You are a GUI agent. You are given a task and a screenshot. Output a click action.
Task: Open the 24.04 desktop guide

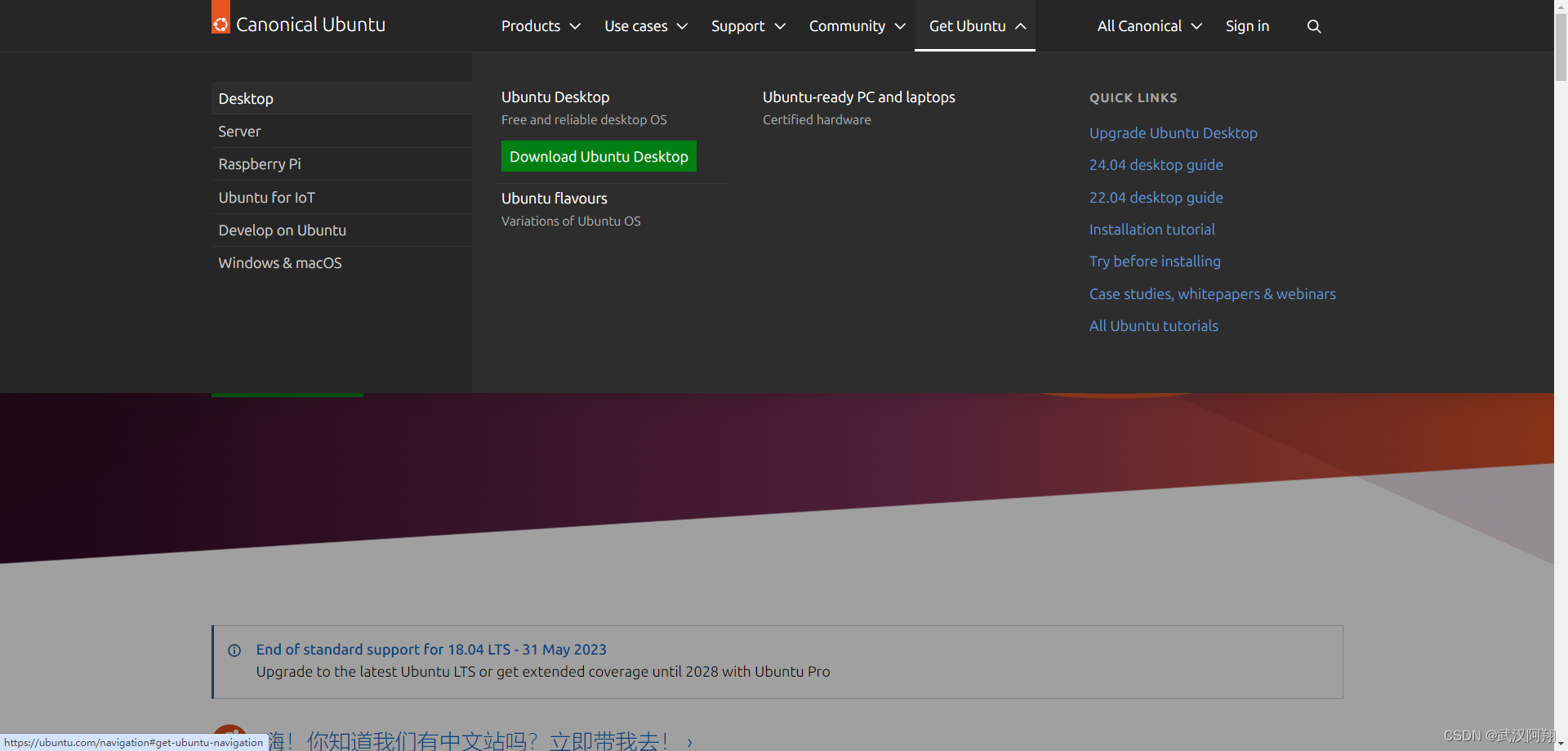pos(1156,164)
